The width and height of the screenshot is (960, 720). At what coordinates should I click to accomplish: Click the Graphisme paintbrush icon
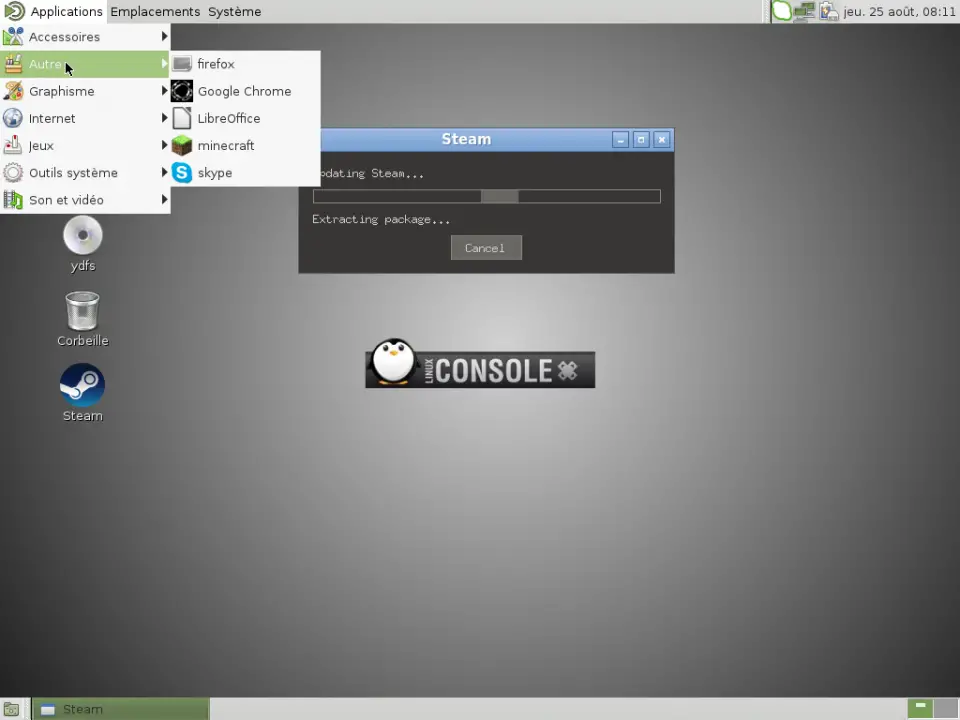(13, 91)
